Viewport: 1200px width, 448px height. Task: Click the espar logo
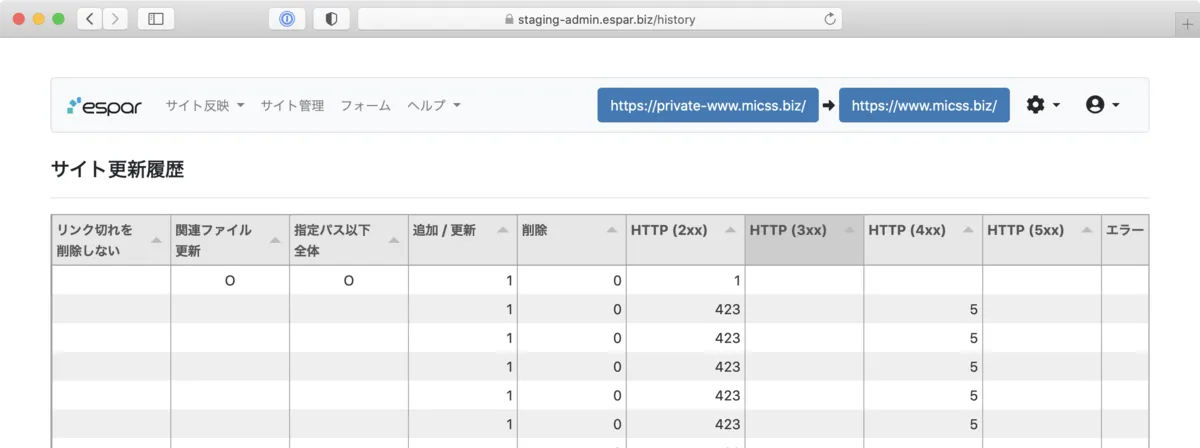point(105,105)
